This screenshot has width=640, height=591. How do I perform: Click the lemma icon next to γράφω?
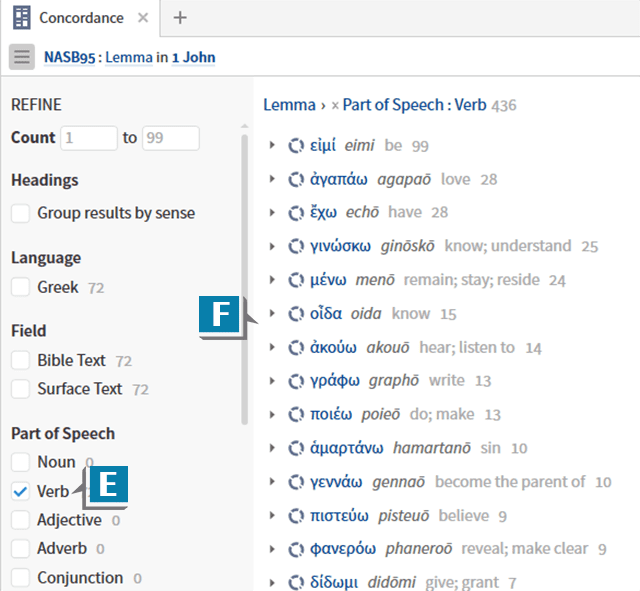295,381
